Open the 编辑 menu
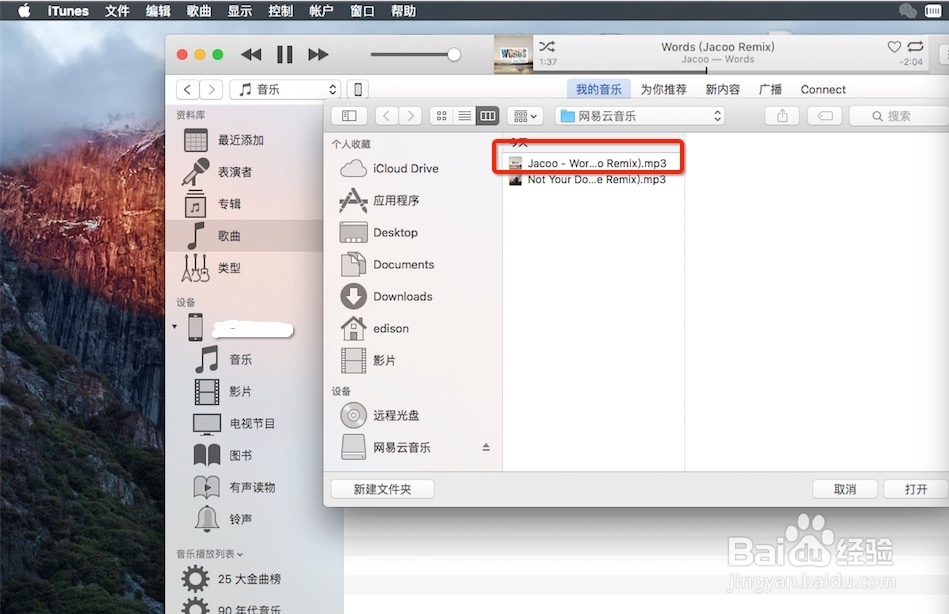Image resolution: width=949 pixels, height=614 pixels. click(x=158, y=10)
